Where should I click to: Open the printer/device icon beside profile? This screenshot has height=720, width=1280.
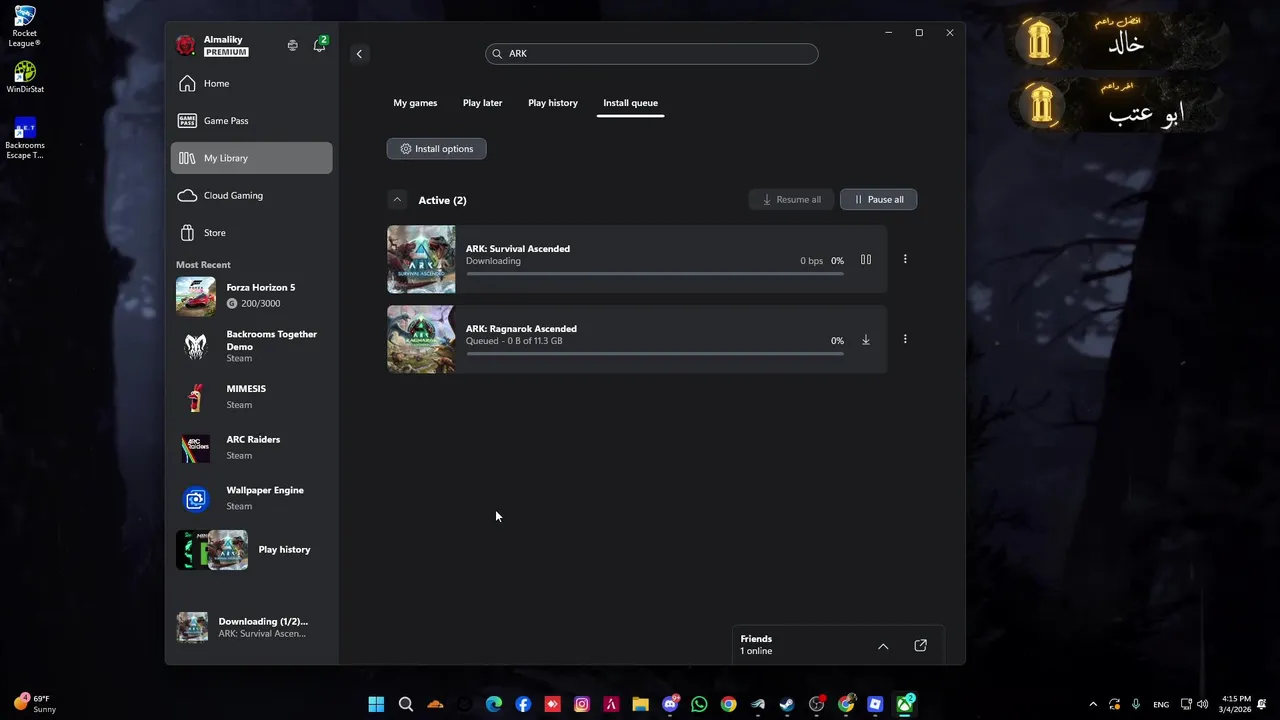(x=292, y=45)
